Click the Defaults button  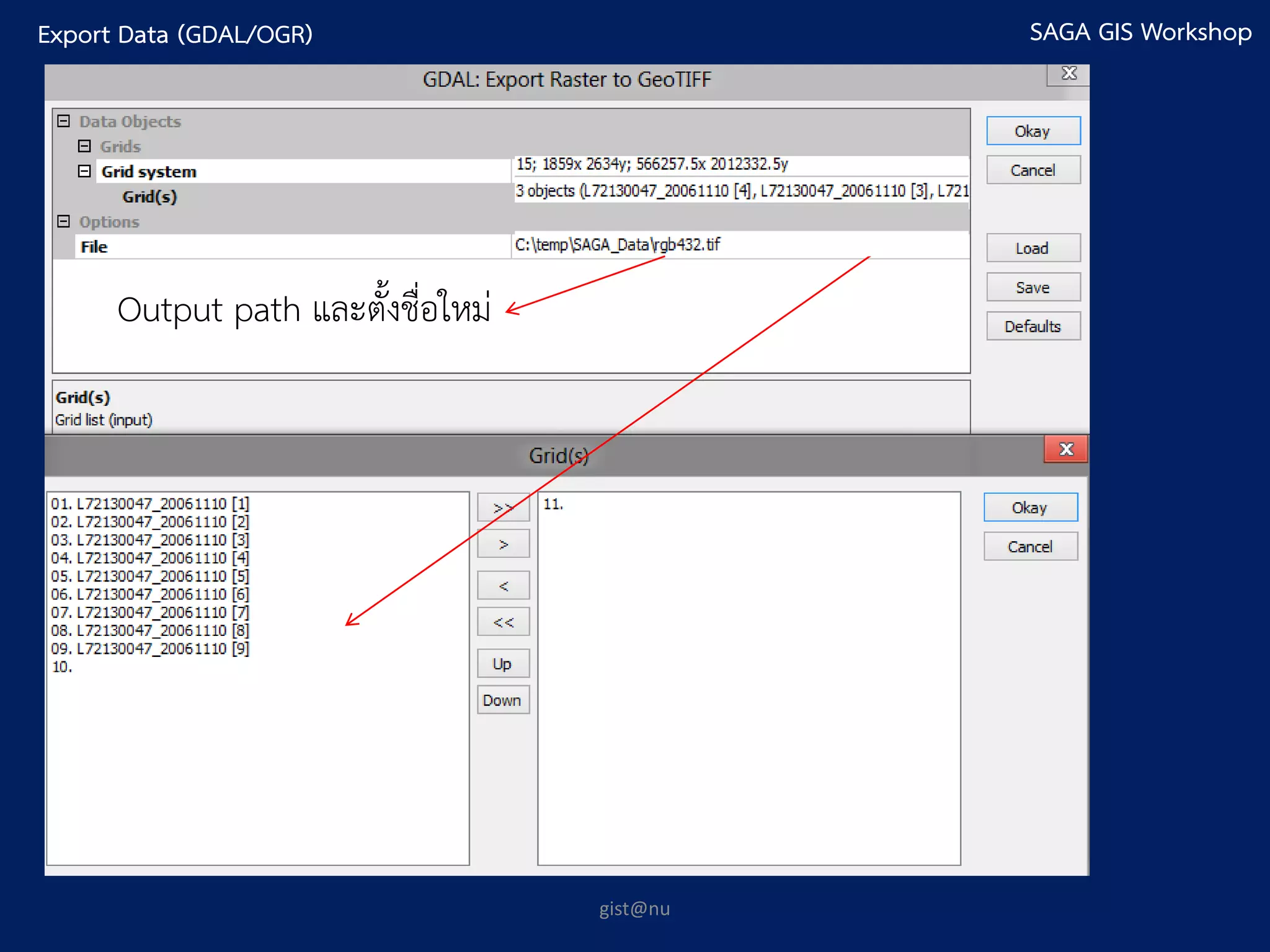[x=1033, y=327]
